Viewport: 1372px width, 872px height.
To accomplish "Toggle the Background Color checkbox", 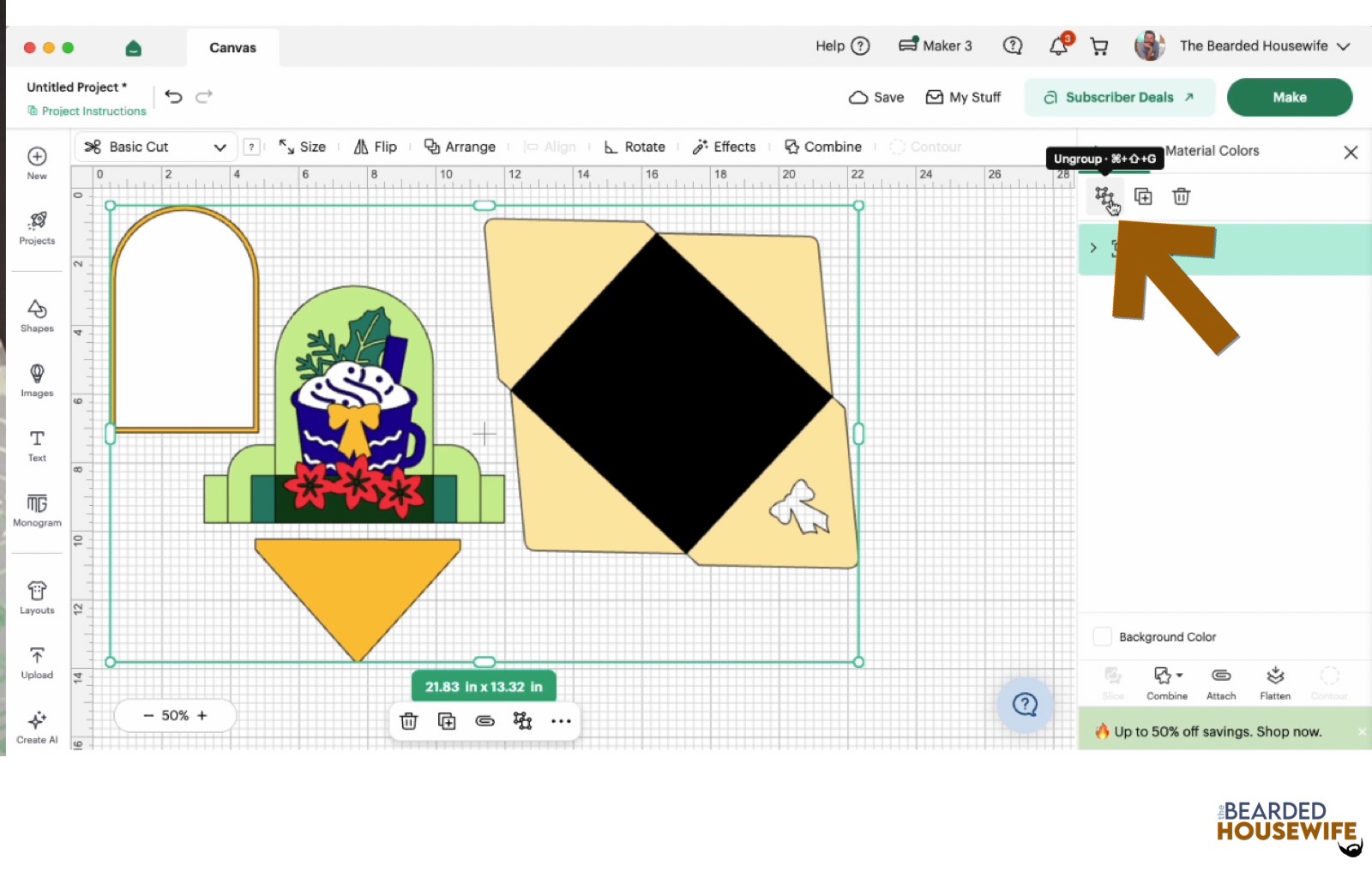I will coord(1103,636).
